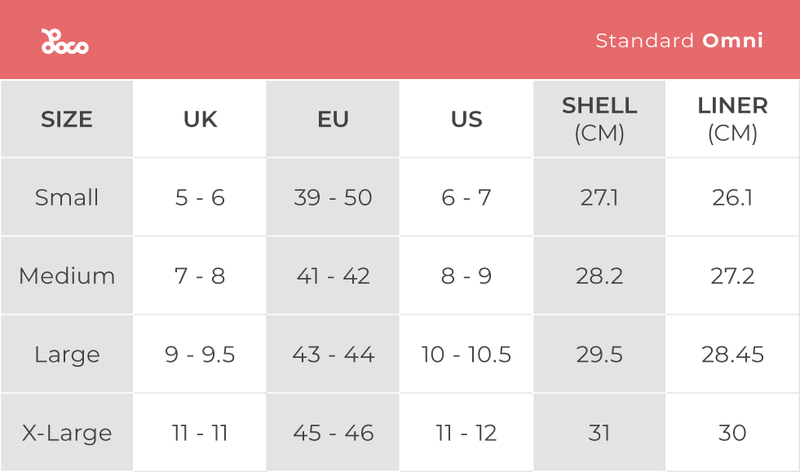Select the US column header

click(x=466, y=119)
